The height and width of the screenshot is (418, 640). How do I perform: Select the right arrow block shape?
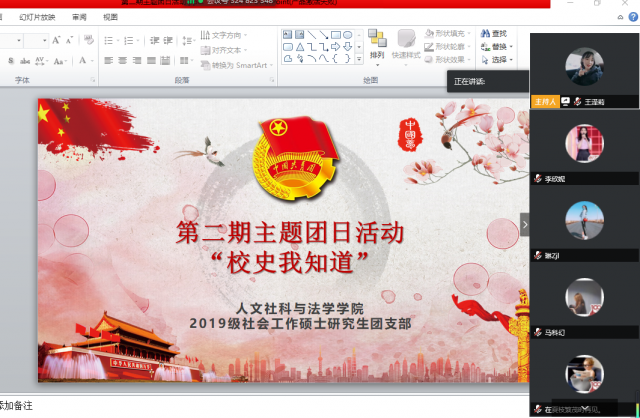tap(336, 47)
